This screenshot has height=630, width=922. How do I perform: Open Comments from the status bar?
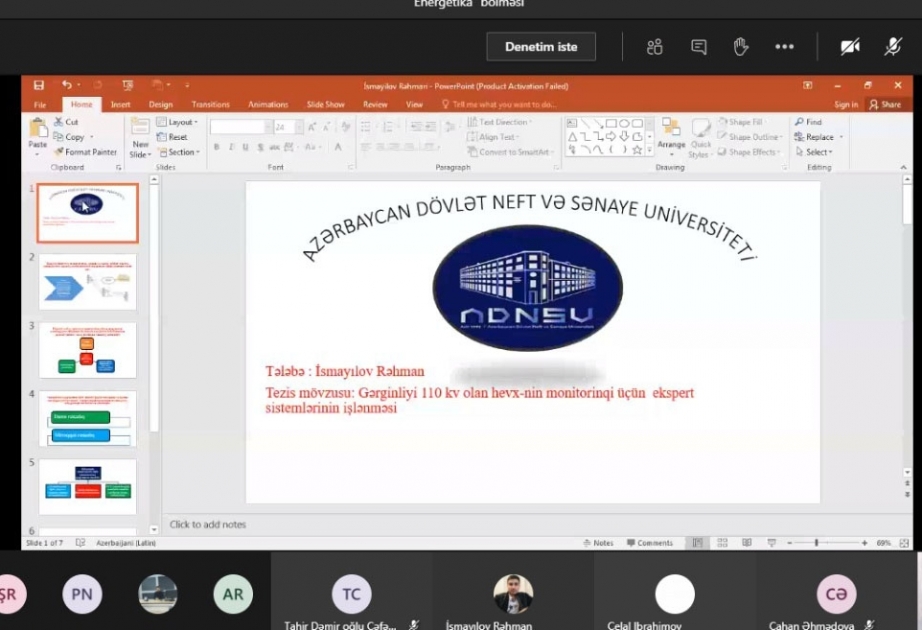coord(650,543)
